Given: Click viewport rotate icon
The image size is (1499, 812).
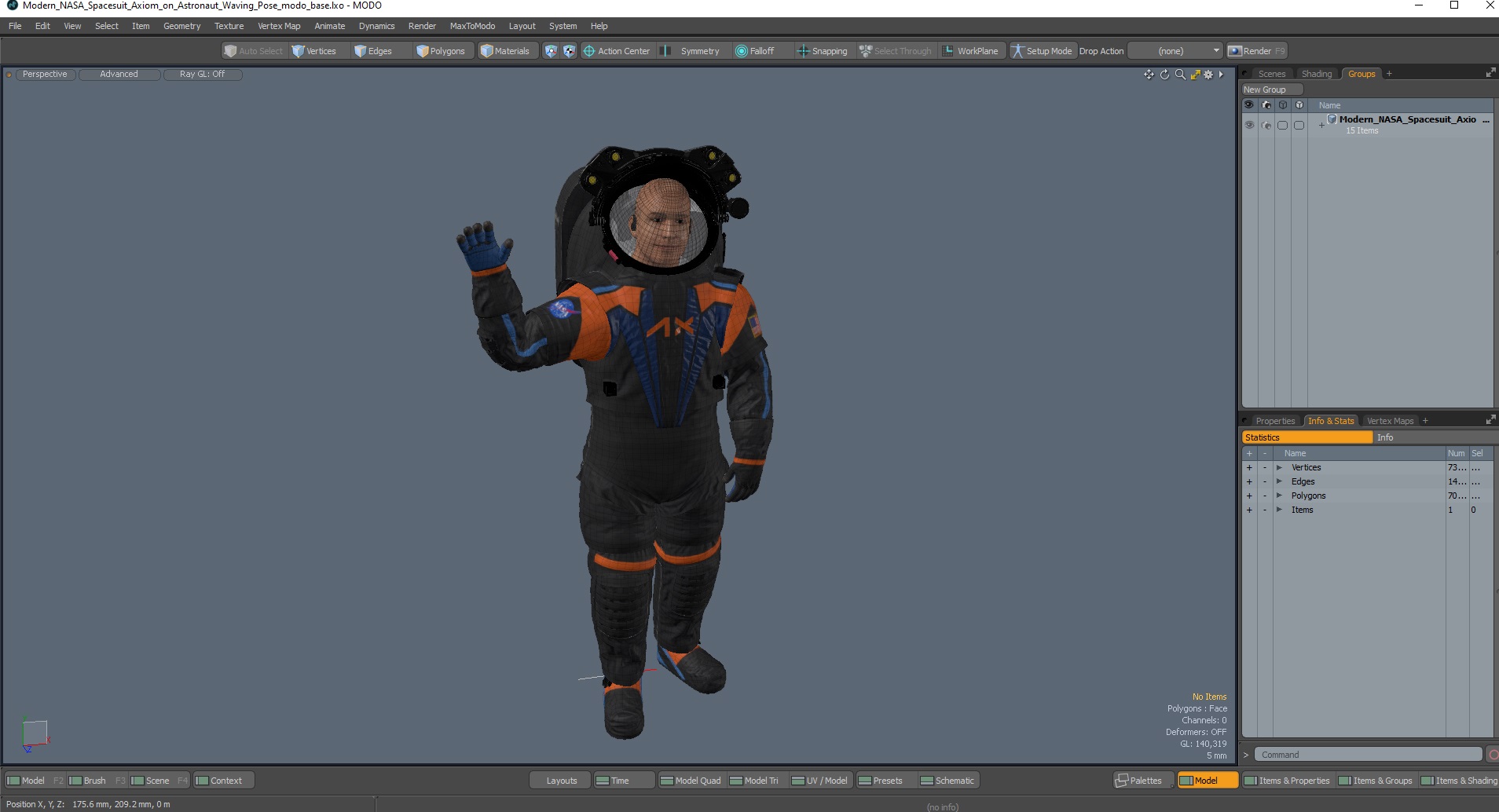Looking at the screenshot, I should (1164, 75).
